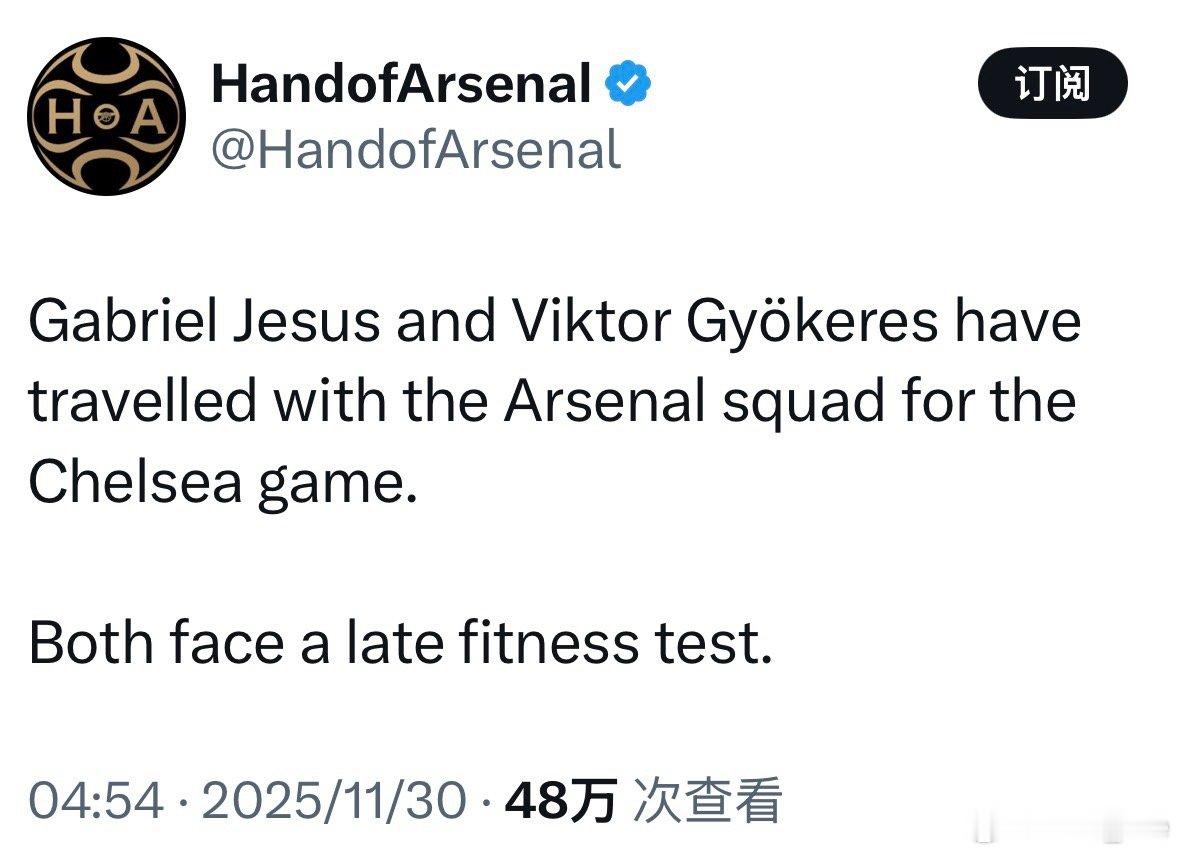The width and height of the screenshot is (1179, 855).
Task: Open the HandofArsenal display name link
Action: (400, 84)
